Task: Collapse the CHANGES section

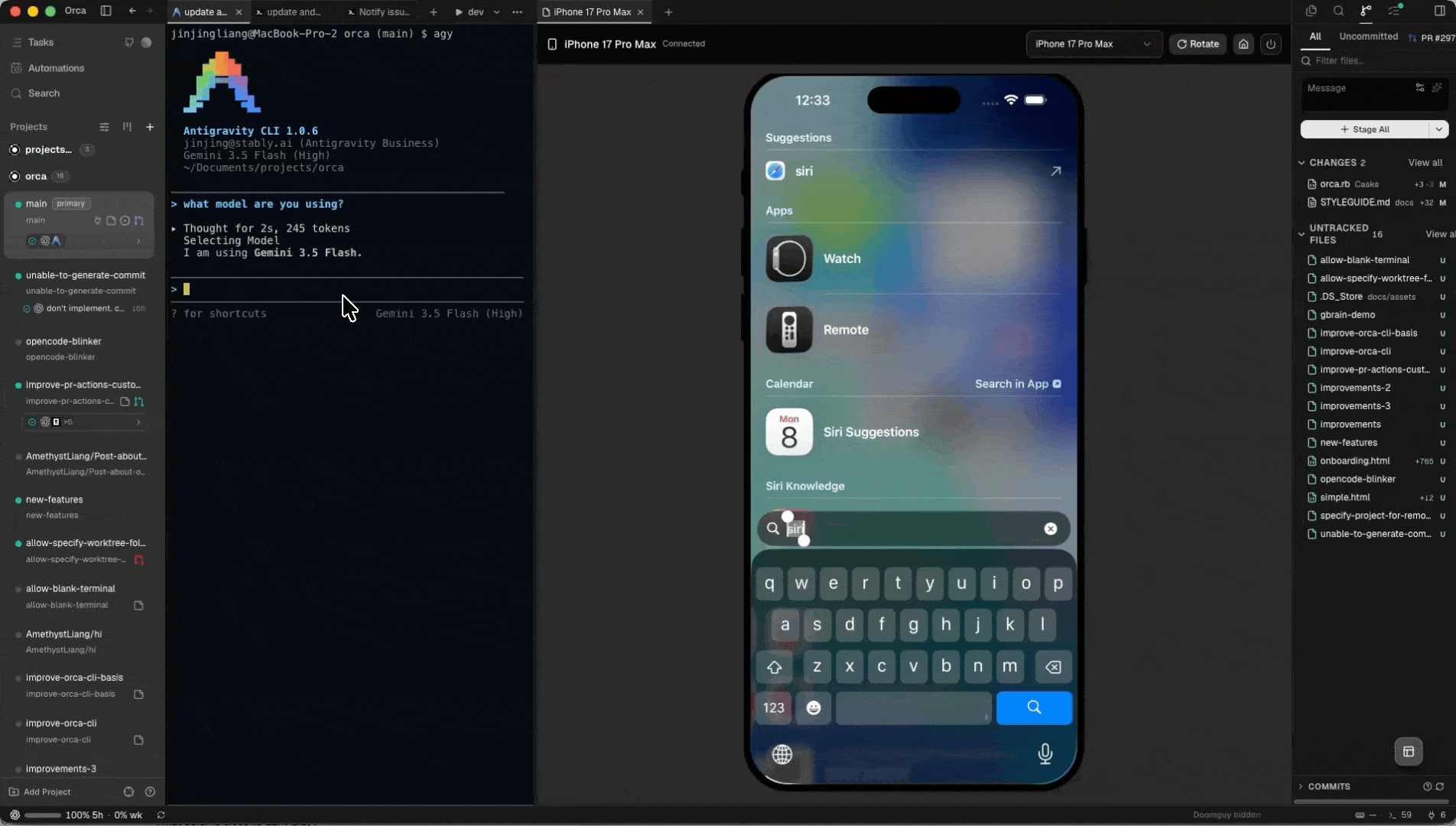Action: coord(1302,163)
